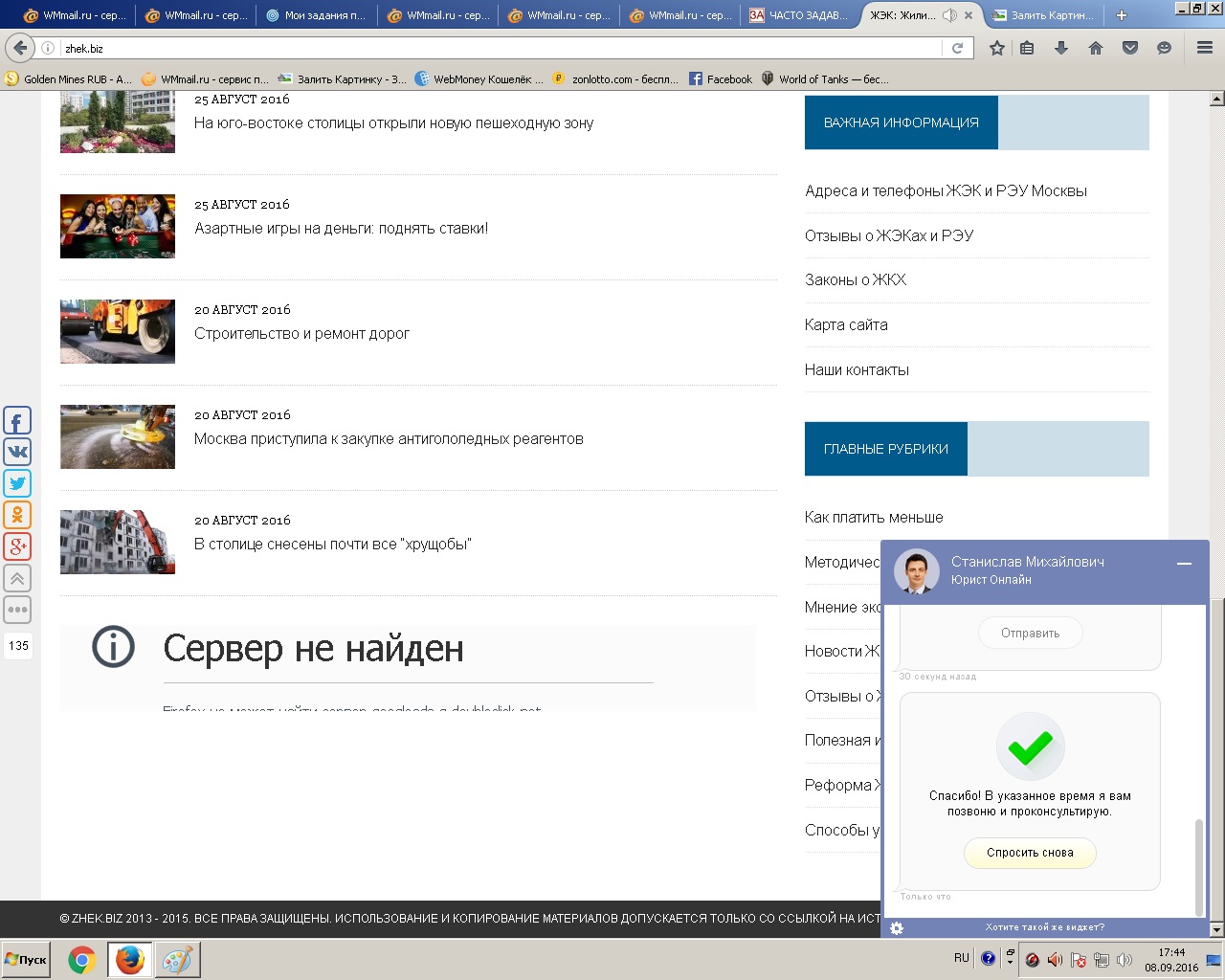This screenshot has width=1225, height=980.
Task: Open the Залить Картинку bookmark
Action: 342,79
